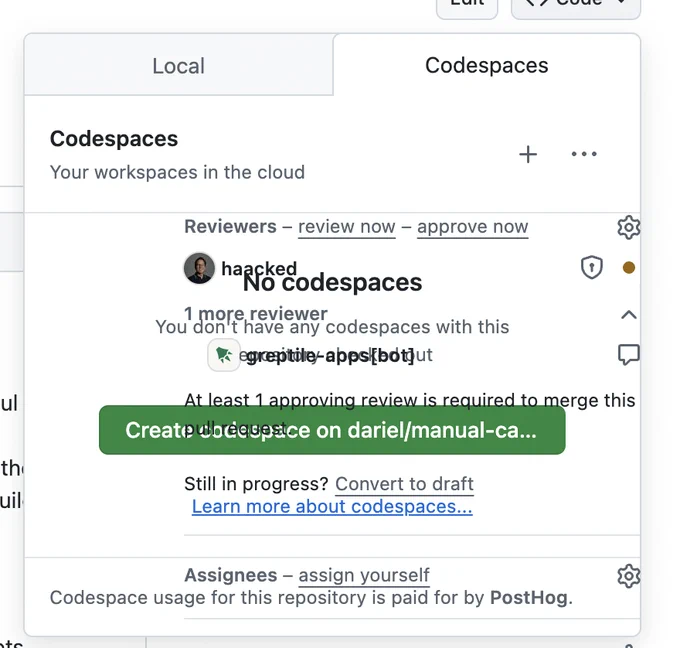The width and height of the screenshot is (680, 648).
Task: Click the plus icon to create codespace
Action: pos(528,154)
